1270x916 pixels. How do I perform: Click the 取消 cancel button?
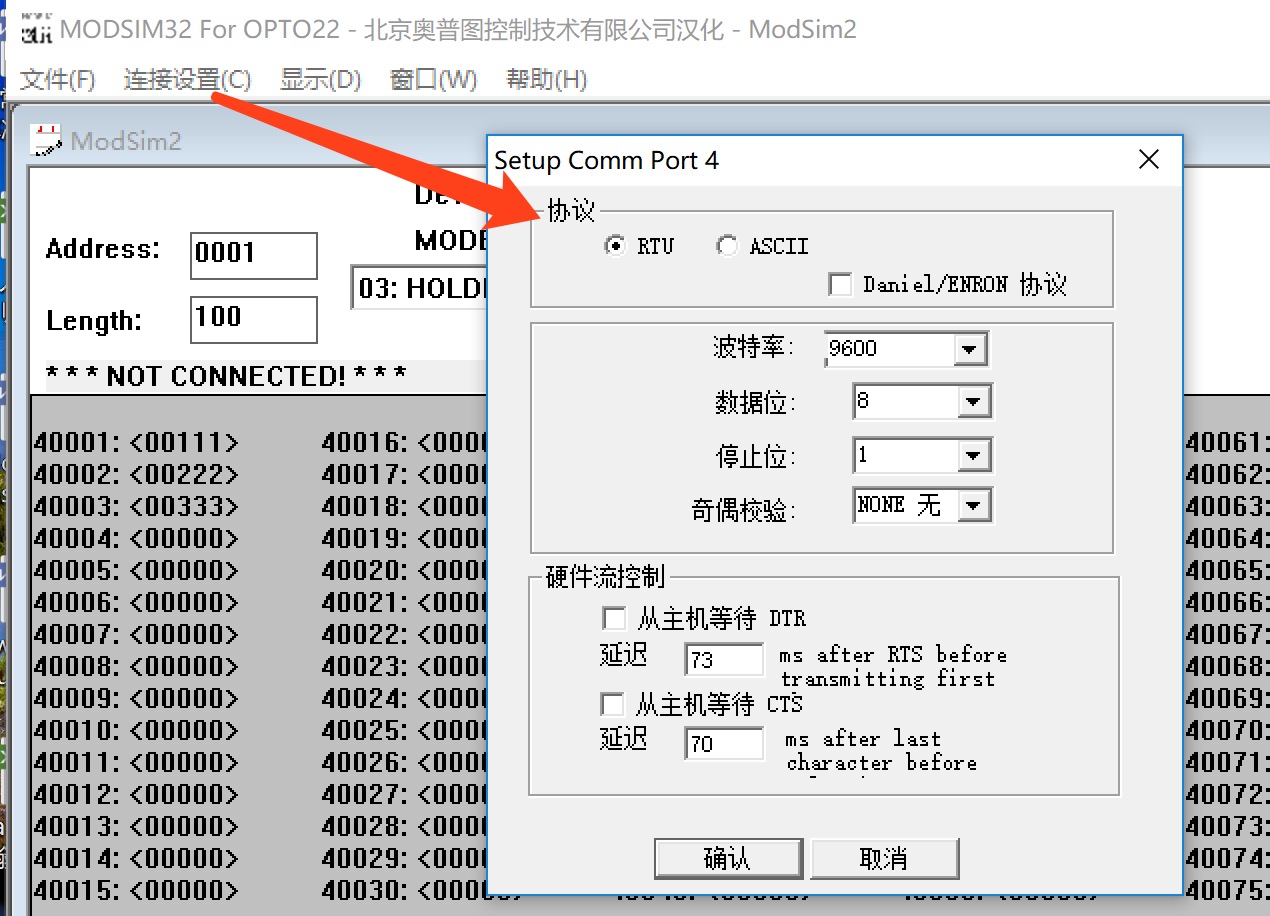point(884,858)
